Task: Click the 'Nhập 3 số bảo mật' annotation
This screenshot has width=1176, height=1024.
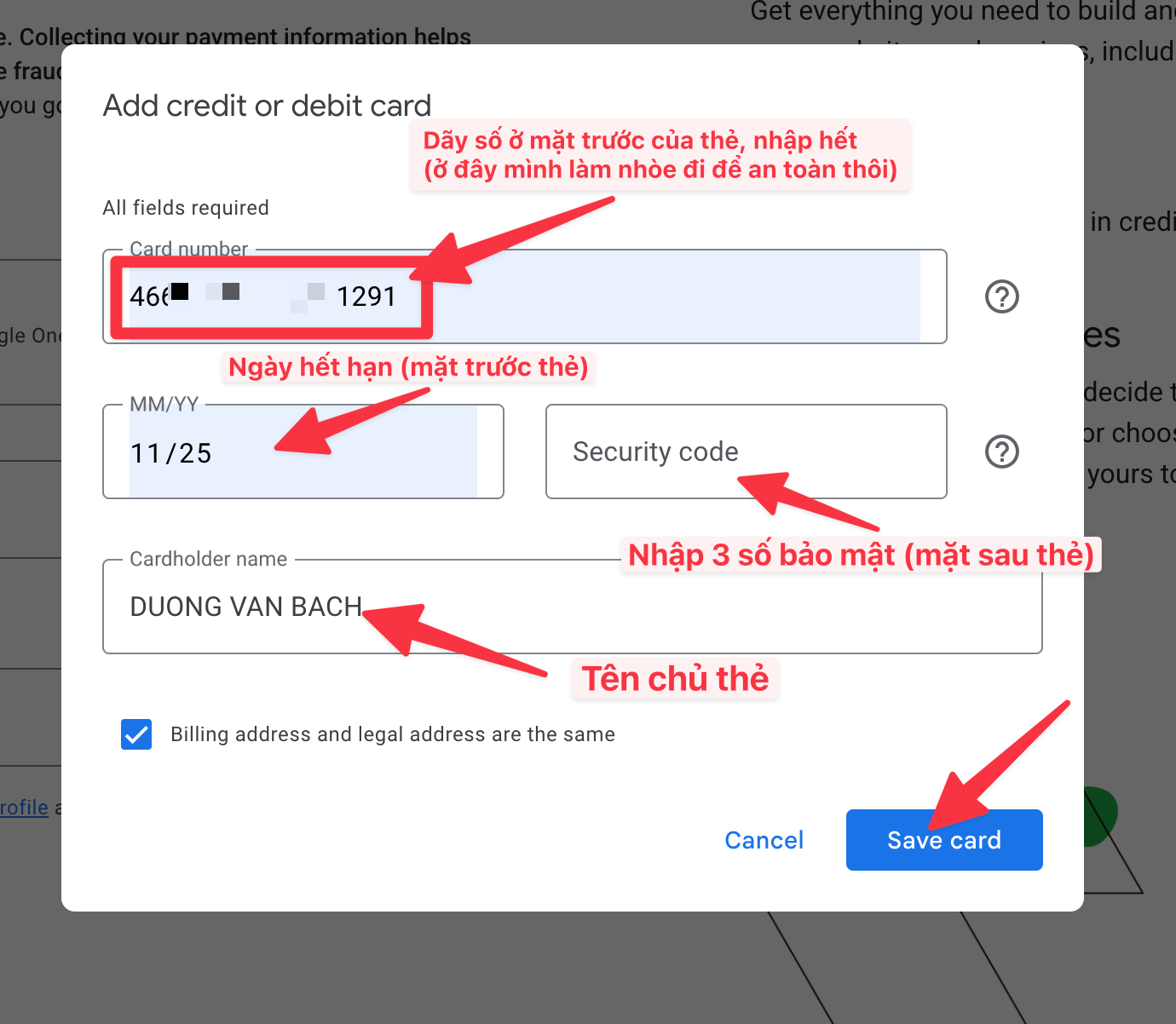Action: pos(861,555)
